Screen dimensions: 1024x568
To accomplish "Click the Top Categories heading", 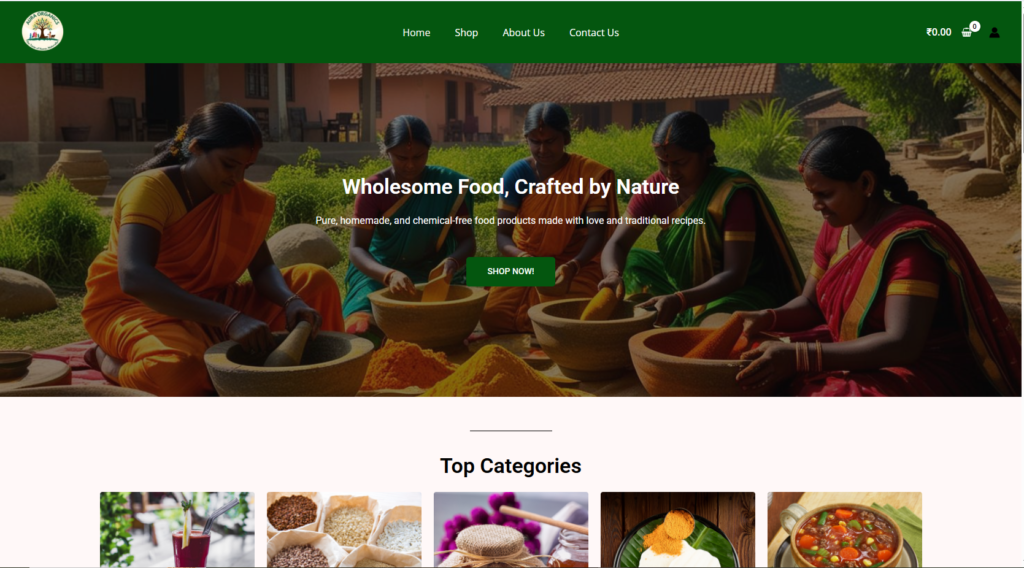I will [x=511, y=466].
